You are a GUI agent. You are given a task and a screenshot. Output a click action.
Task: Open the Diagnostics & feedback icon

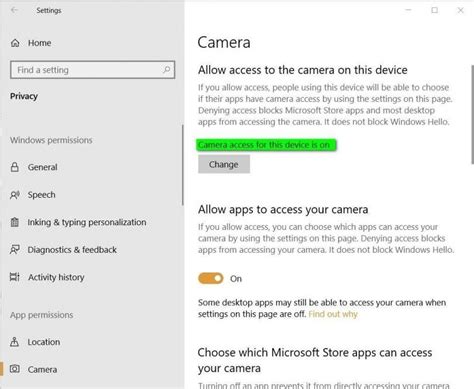15,250
